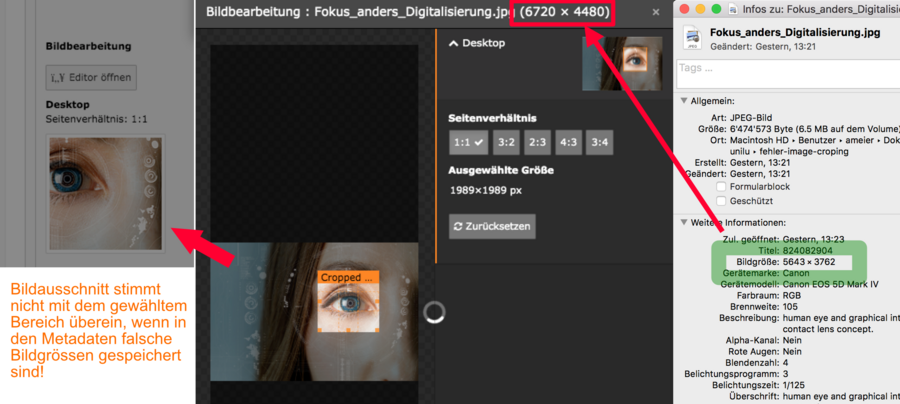Collapse the Desktop section chevron
This screenshot has width=900, height=404.
453,43
